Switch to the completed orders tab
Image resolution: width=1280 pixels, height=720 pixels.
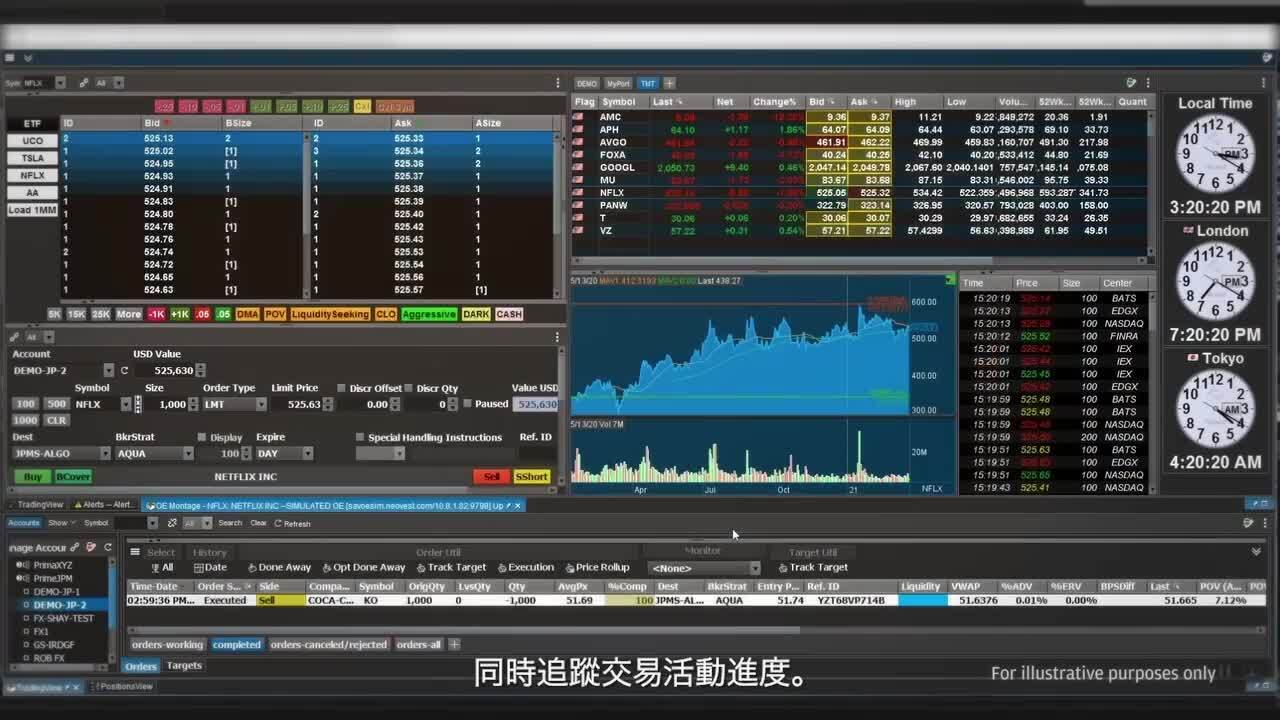coord(237,645)
